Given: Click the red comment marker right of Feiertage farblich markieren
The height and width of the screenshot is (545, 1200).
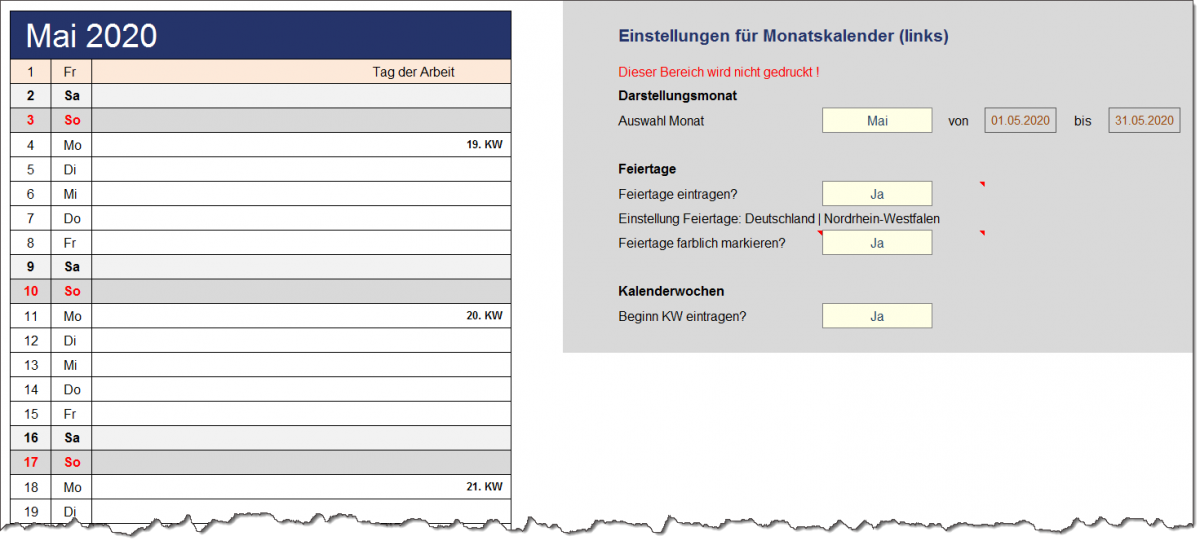Looking at the screenshot, I should tap(982, 234).
